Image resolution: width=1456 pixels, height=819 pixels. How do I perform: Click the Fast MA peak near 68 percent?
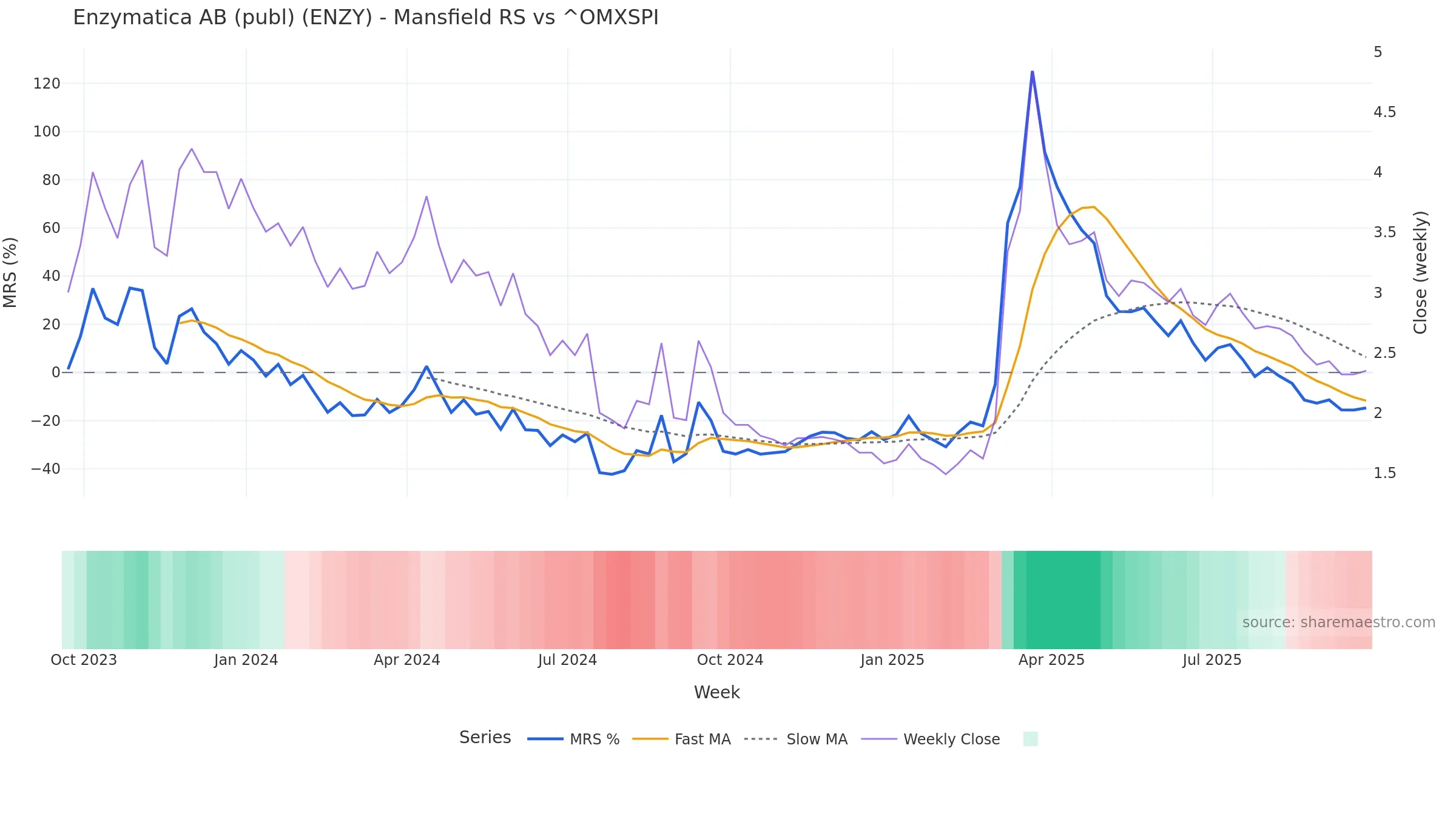click(1093, 207)
